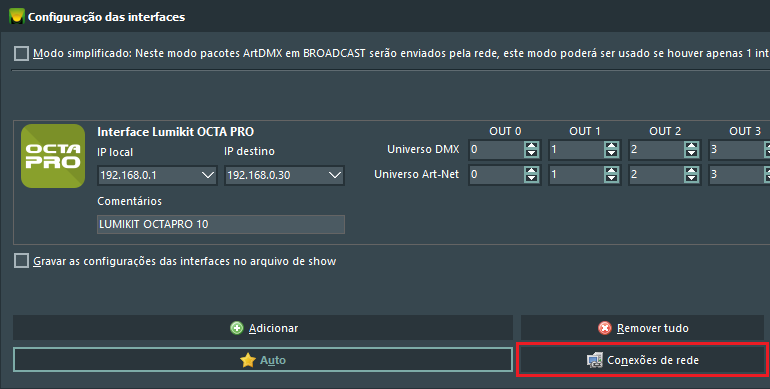This screenshot has height=389, width=770.
Task: Increase OUT 2 Universo DMX value
Action: pyautogui.click(x=691, y=145)
